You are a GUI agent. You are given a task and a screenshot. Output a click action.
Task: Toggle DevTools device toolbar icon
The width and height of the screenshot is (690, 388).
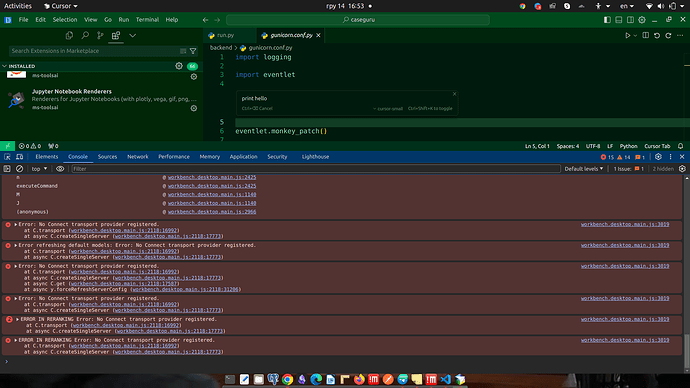click(19, 157)
